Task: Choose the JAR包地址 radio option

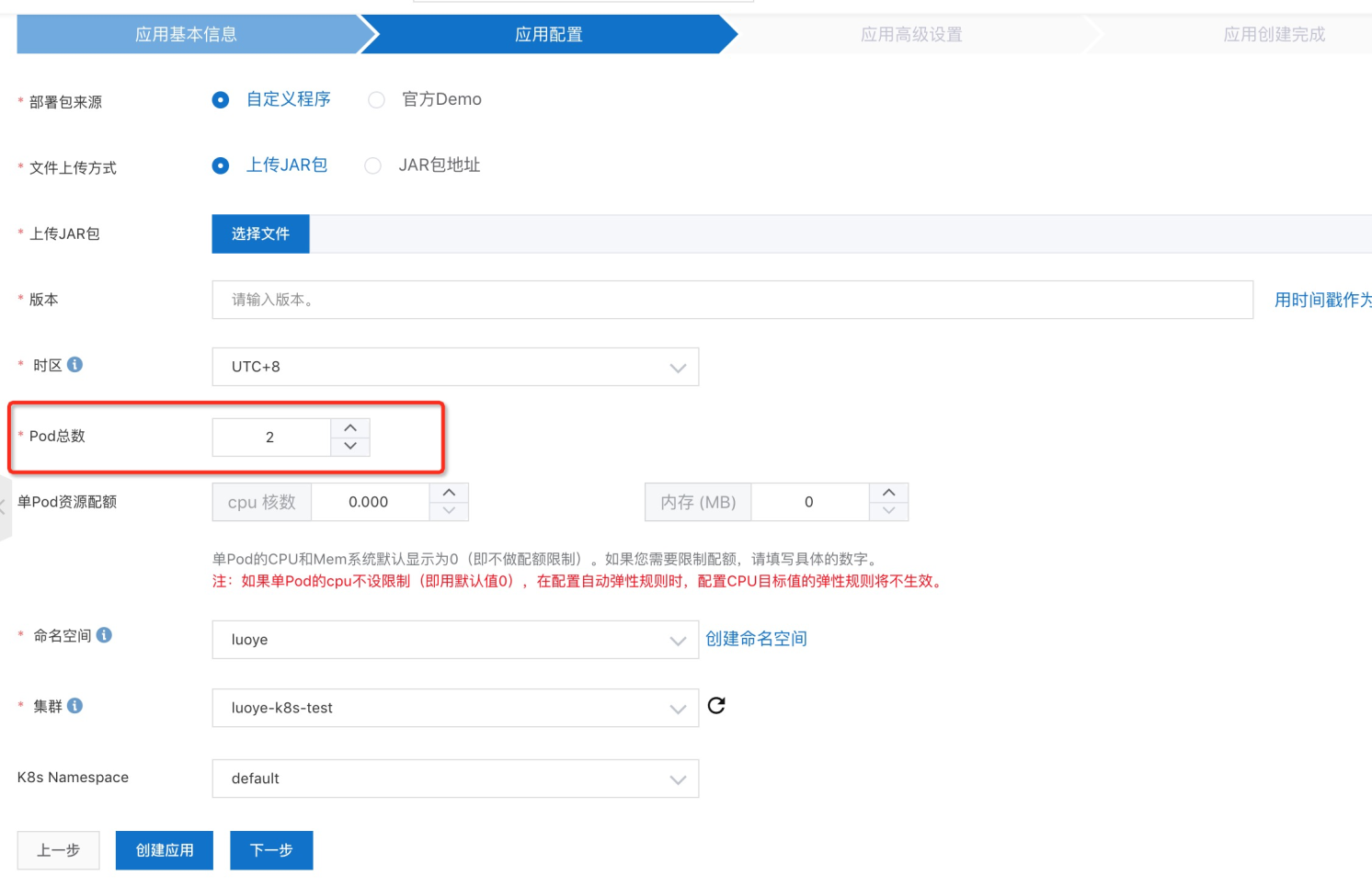Action: point(372,165)
